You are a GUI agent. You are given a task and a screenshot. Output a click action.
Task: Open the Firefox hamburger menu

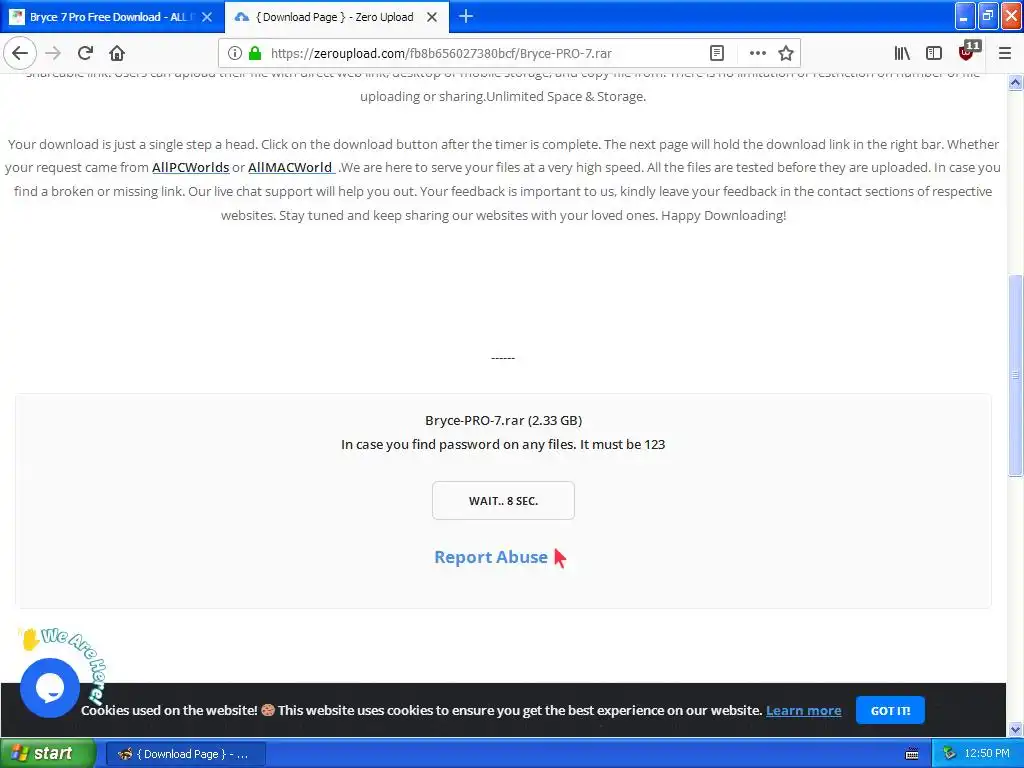tap(1004, 53)
